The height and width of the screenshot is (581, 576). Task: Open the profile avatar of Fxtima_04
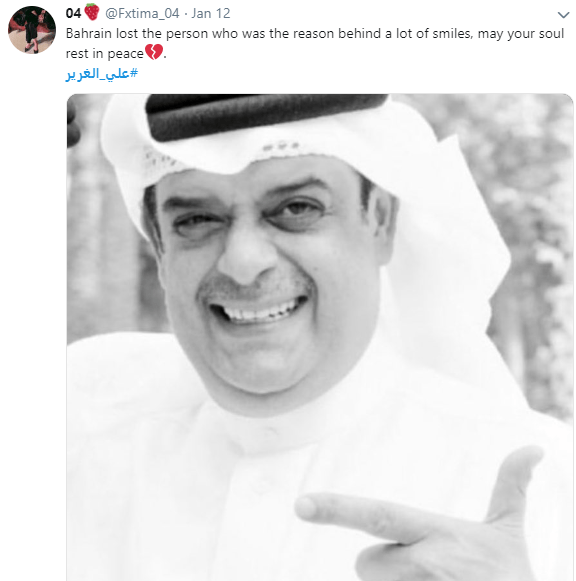[x=32, y=30]
